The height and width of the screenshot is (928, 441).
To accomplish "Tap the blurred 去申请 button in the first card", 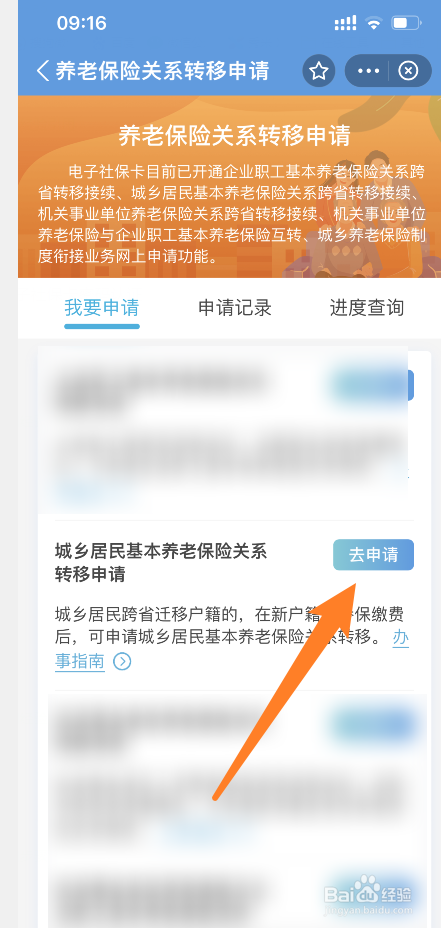I will (370, 386).
